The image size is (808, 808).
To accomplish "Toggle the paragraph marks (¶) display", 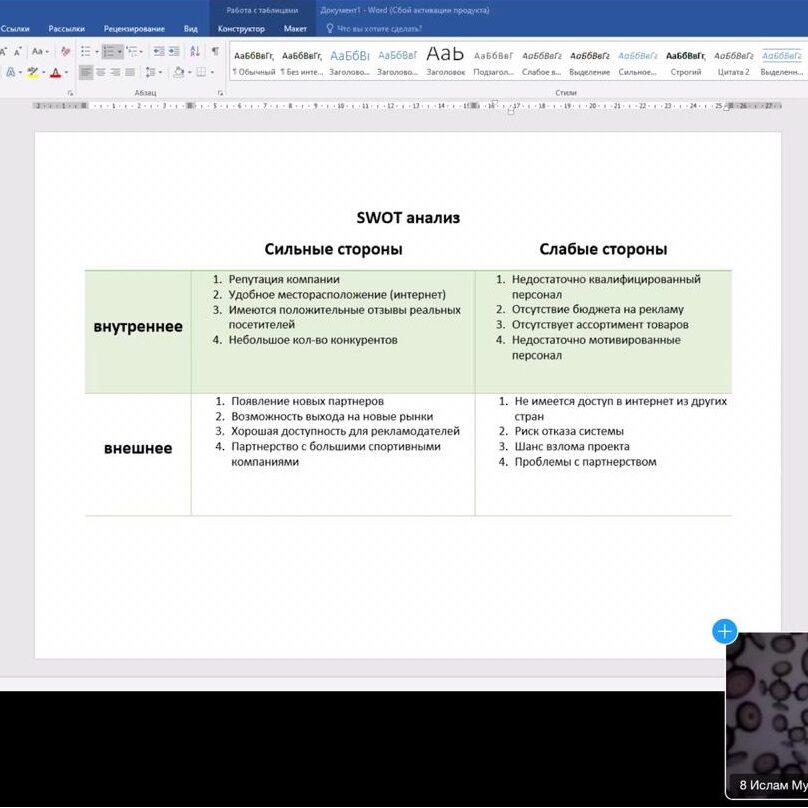I will (x=215, y=51).
